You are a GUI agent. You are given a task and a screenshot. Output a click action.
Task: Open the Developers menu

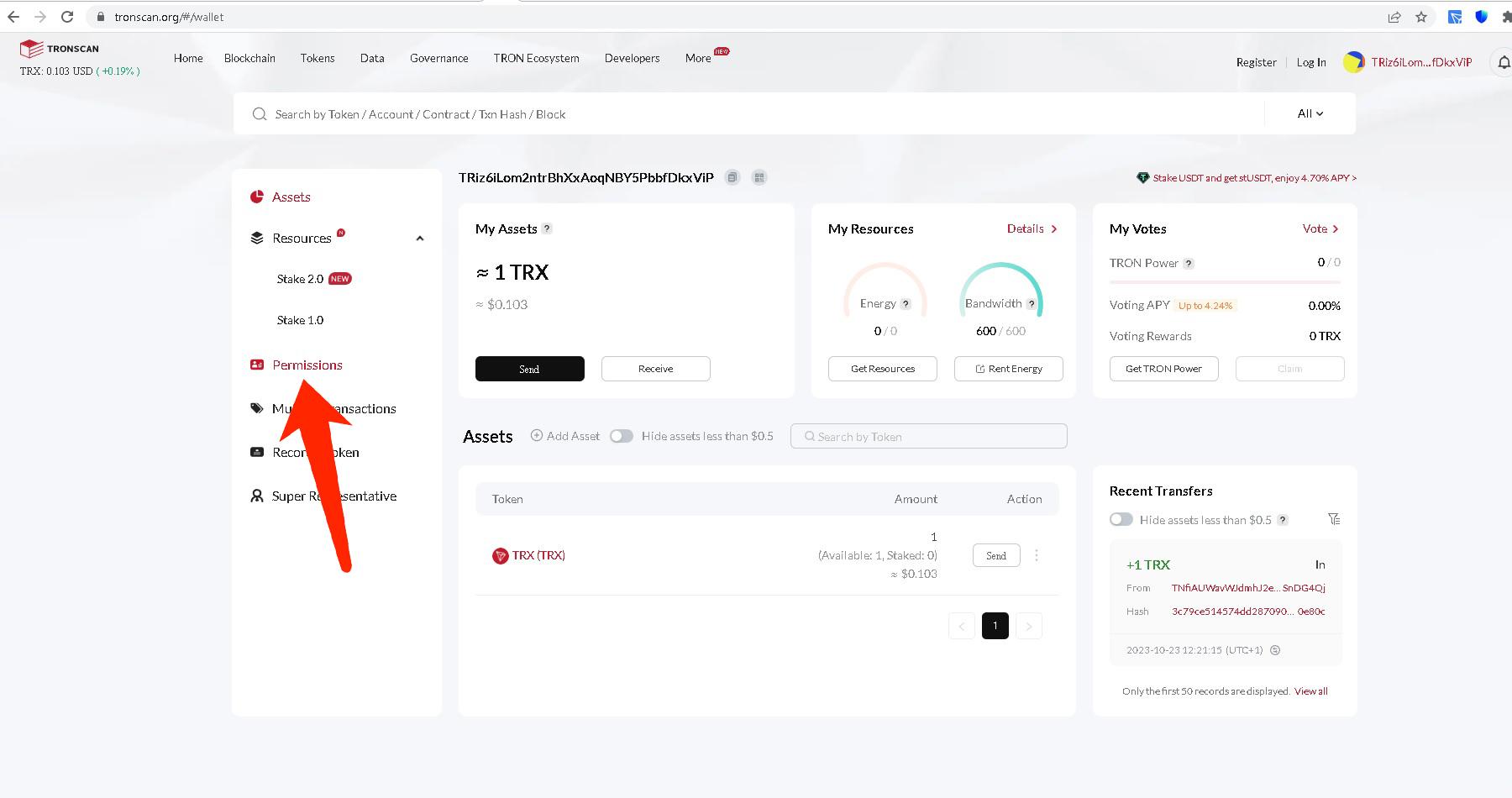coord(633,58)
